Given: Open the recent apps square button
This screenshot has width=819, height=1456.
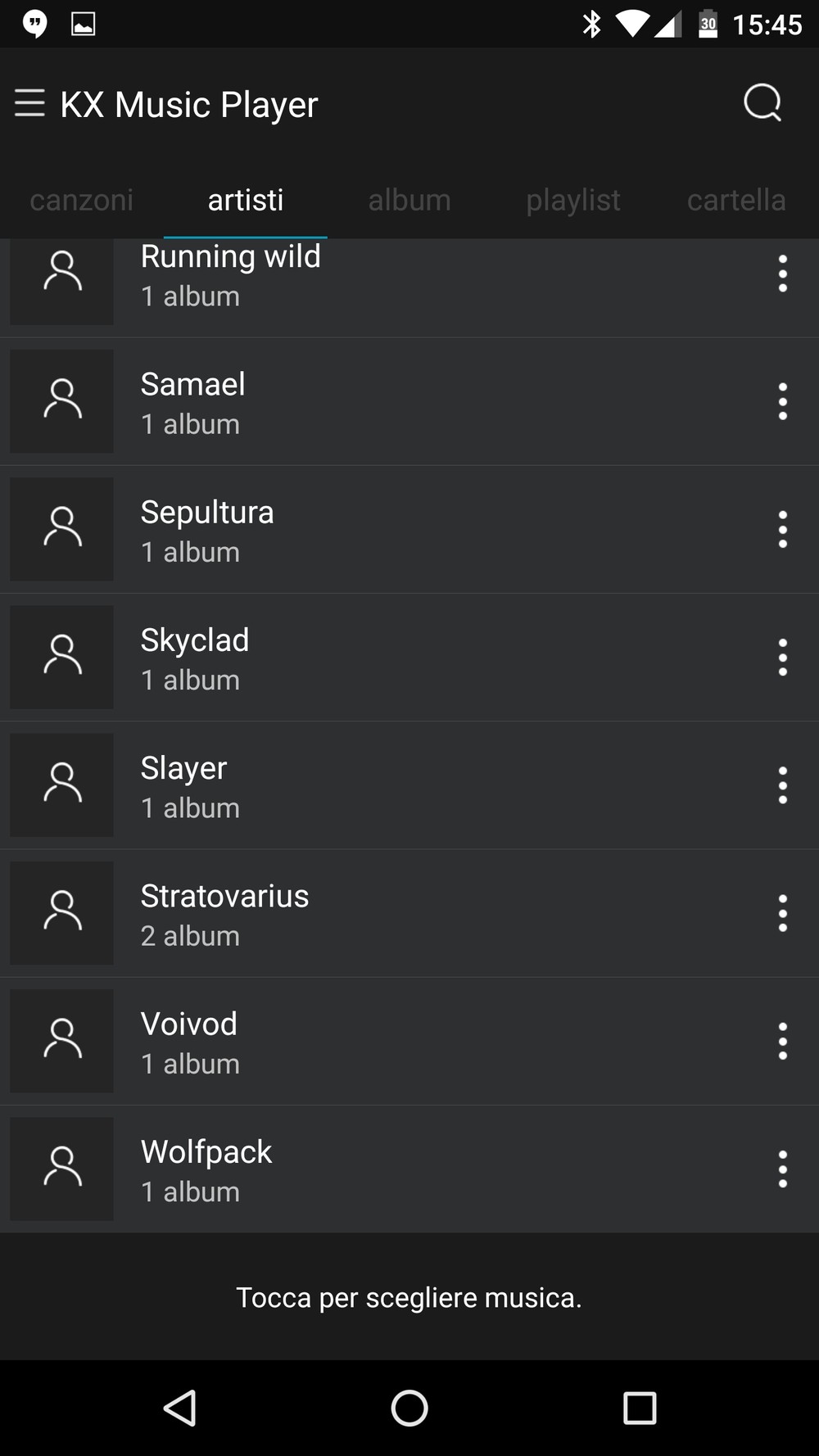Looking at the screenshot, I should [x=640, y=1409].
